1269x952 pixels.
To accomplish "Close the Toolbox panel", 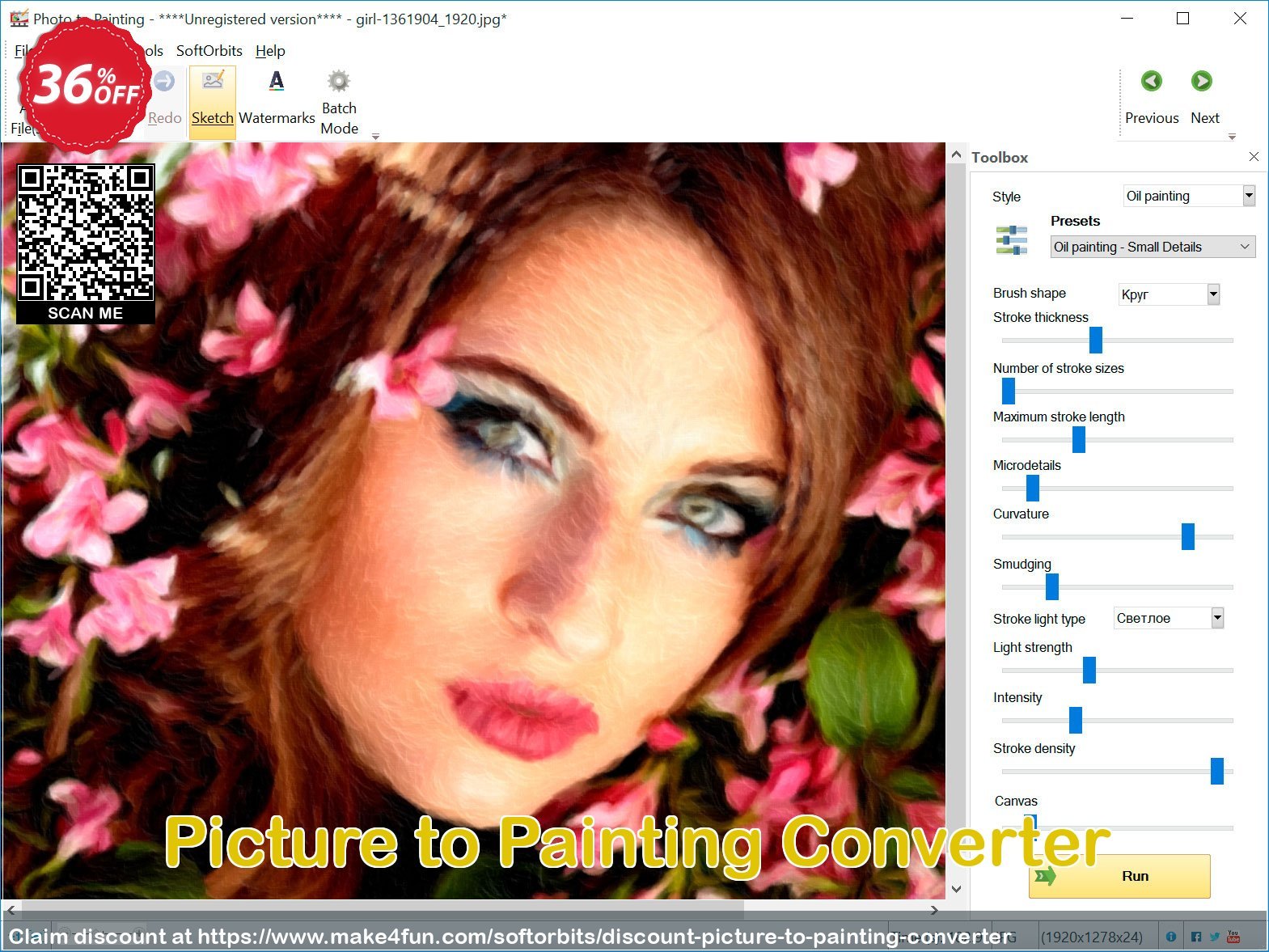I will pos(1254,157).
